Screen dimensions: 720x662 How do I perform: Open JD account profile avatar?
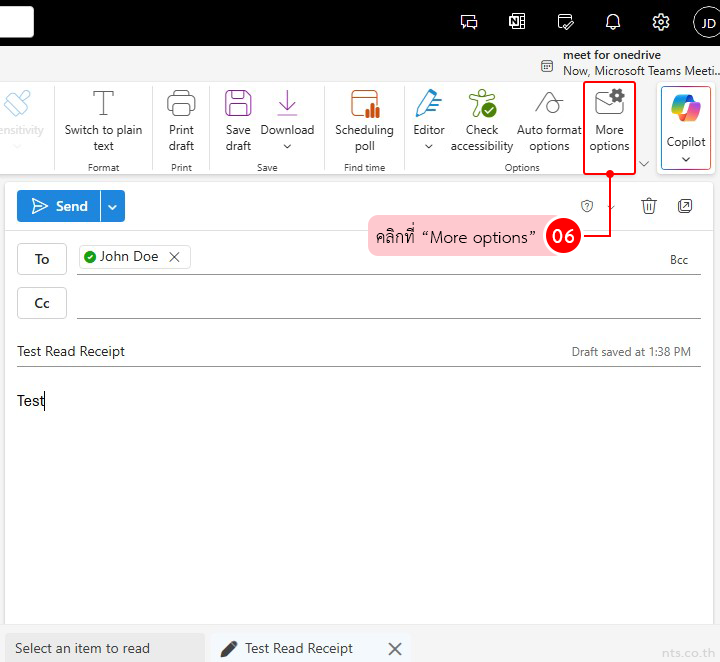click(x=707, y=22)
